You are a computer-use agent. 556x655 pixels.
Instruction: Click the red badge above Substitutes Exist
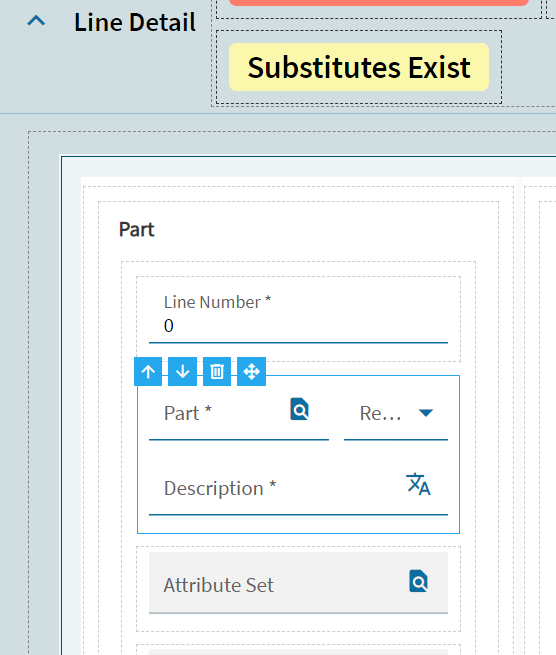point(379,3)
